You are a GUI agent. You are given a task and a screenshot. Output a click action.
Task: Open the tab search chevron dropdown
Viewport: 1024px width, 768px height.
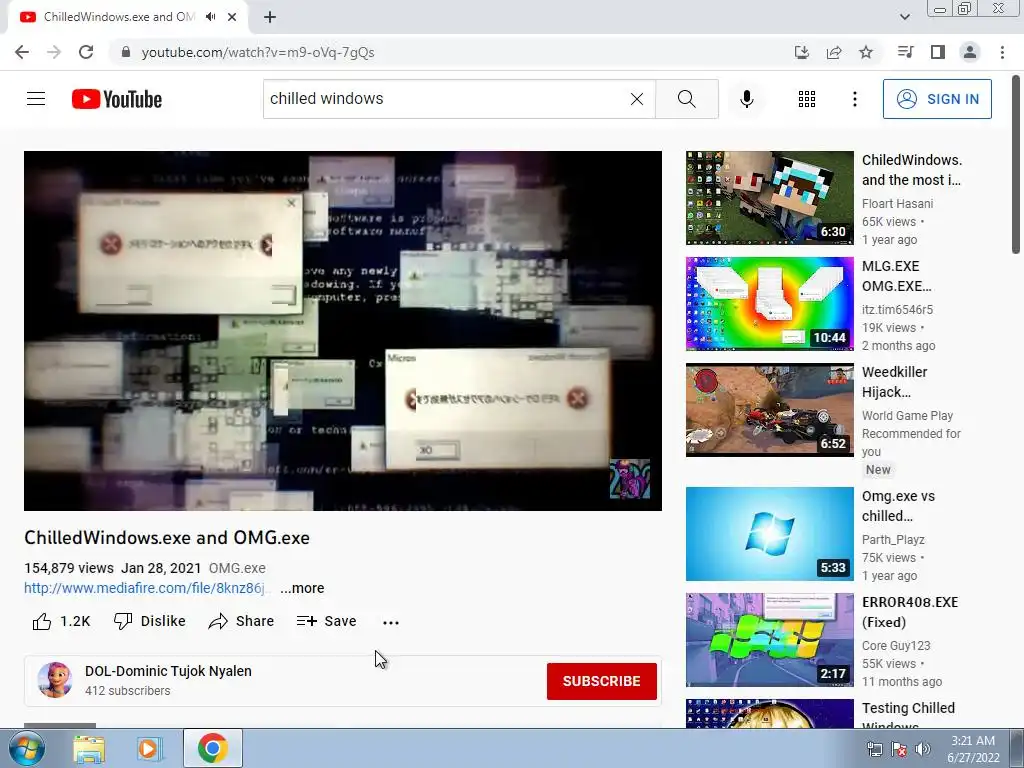coord(904,17)
